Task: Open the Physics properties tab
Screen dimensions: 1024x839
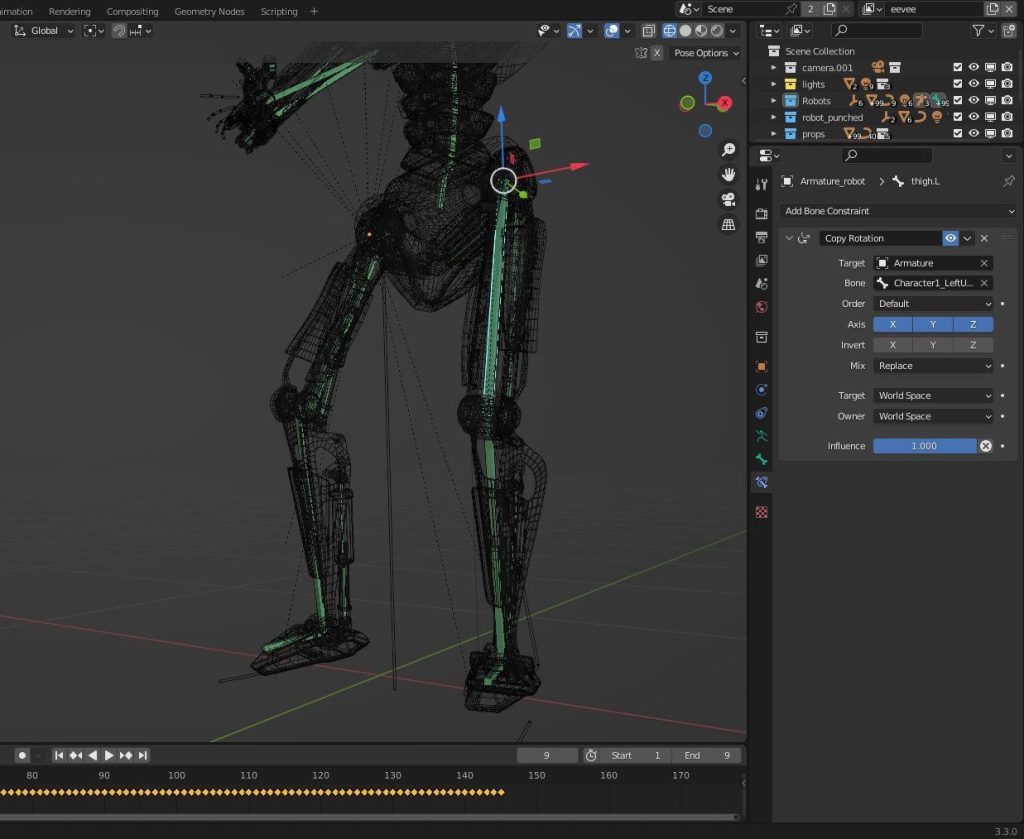Action: tap(761, 390)
